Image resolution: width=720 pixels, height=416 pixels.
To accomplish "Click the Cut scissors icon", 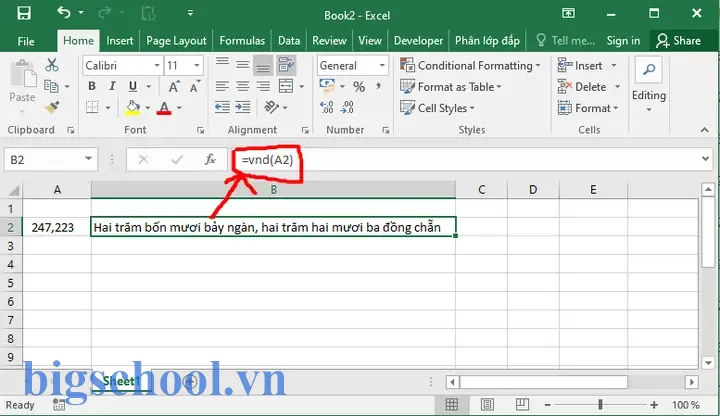I will click(x=52, y=65).
